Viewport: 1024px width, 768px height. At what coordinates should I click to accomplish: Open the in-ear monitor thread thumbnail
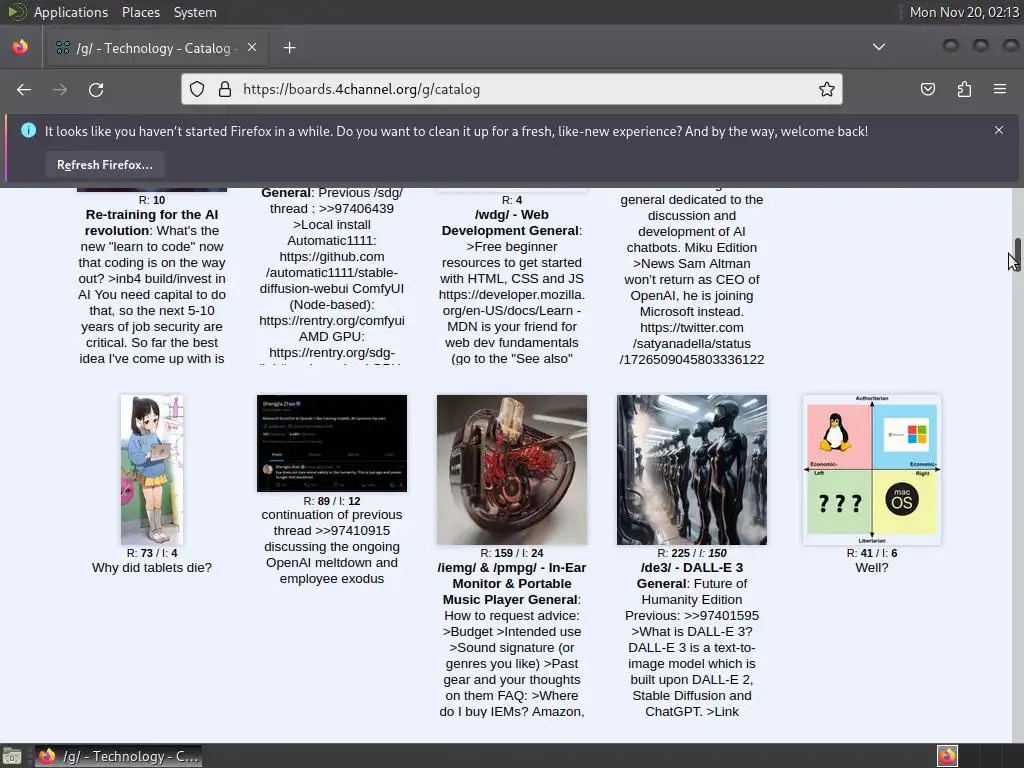[x=512, y=470]
